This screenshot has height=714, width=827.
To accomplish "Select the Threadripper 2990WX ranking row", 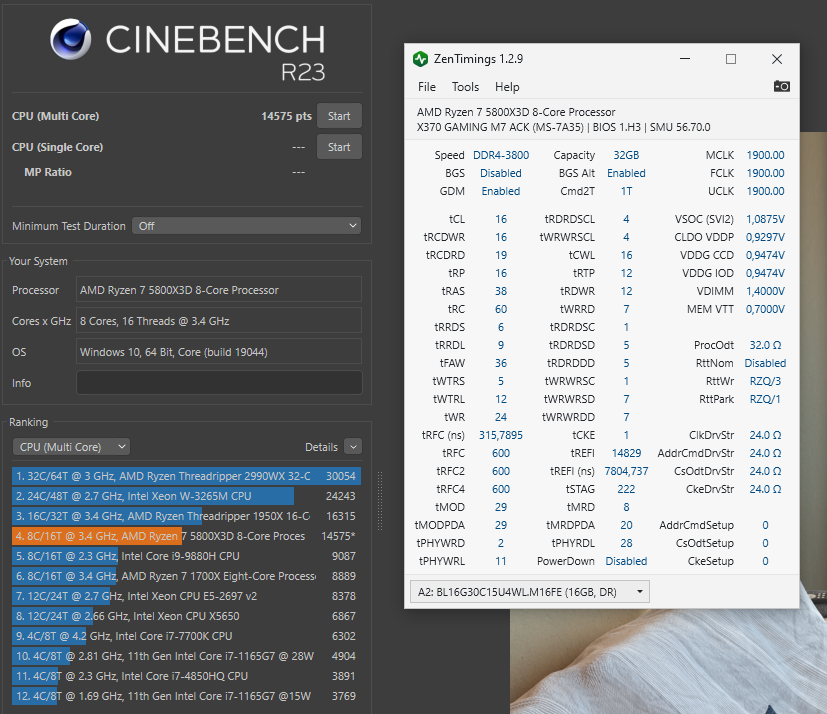I will coord(186,476).
